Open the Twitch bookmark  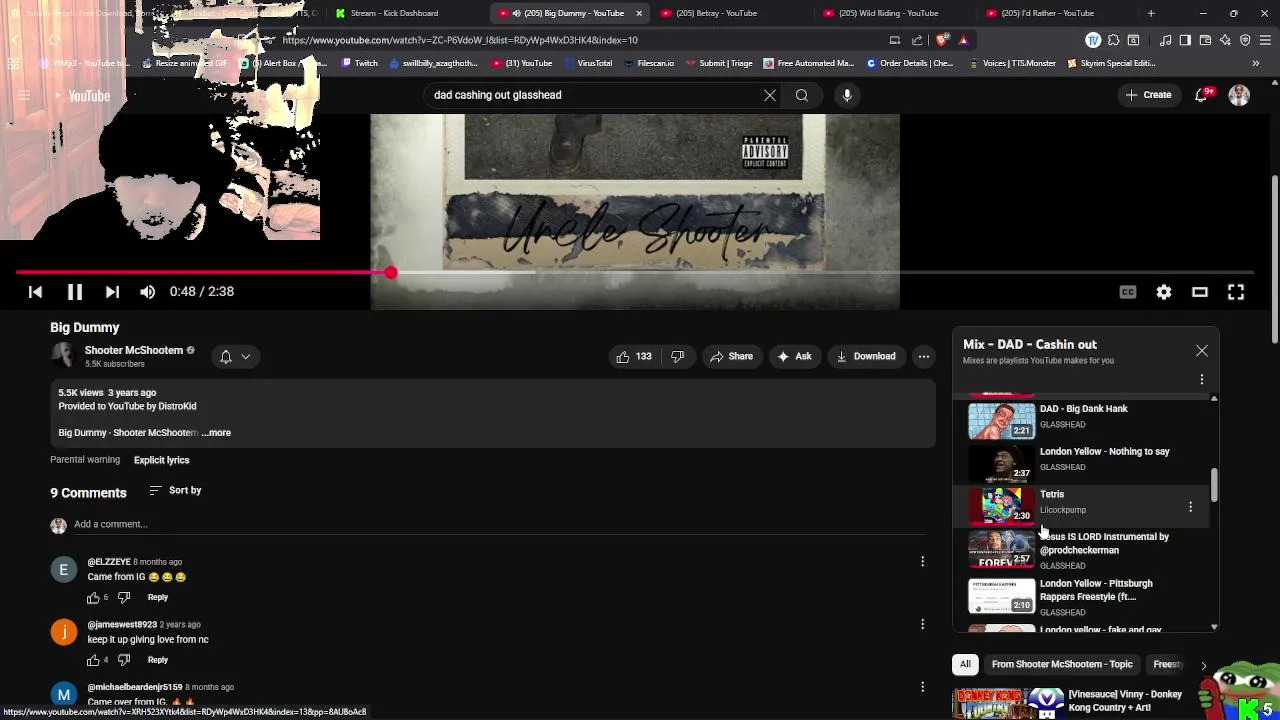tap(360, 63)
